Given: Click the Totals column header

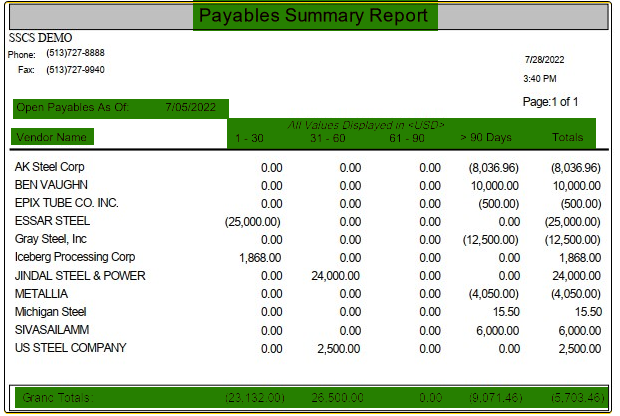Looking at the screenshot, I should (567, 138).
